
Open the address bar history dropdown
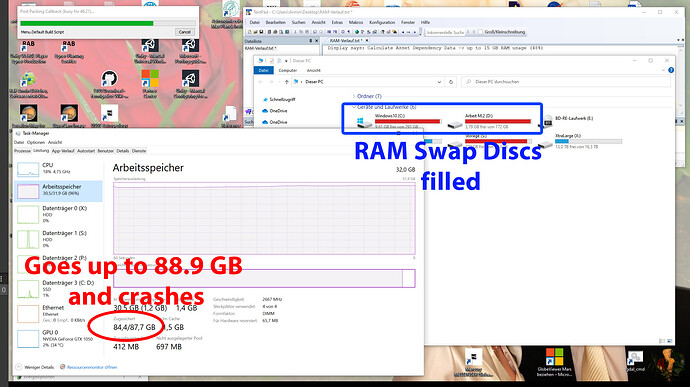point(439,82)
